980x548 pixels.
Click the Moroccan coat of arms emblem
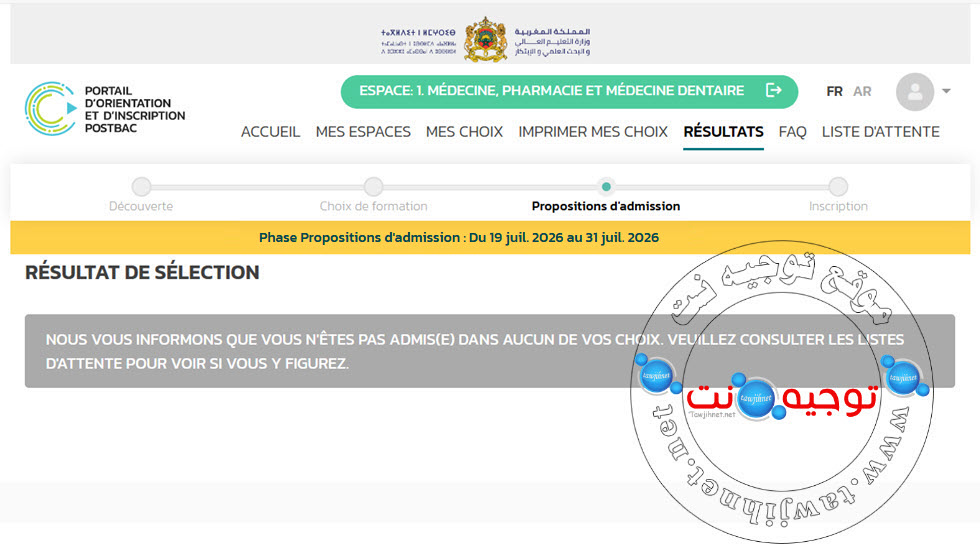coord(486,39)
